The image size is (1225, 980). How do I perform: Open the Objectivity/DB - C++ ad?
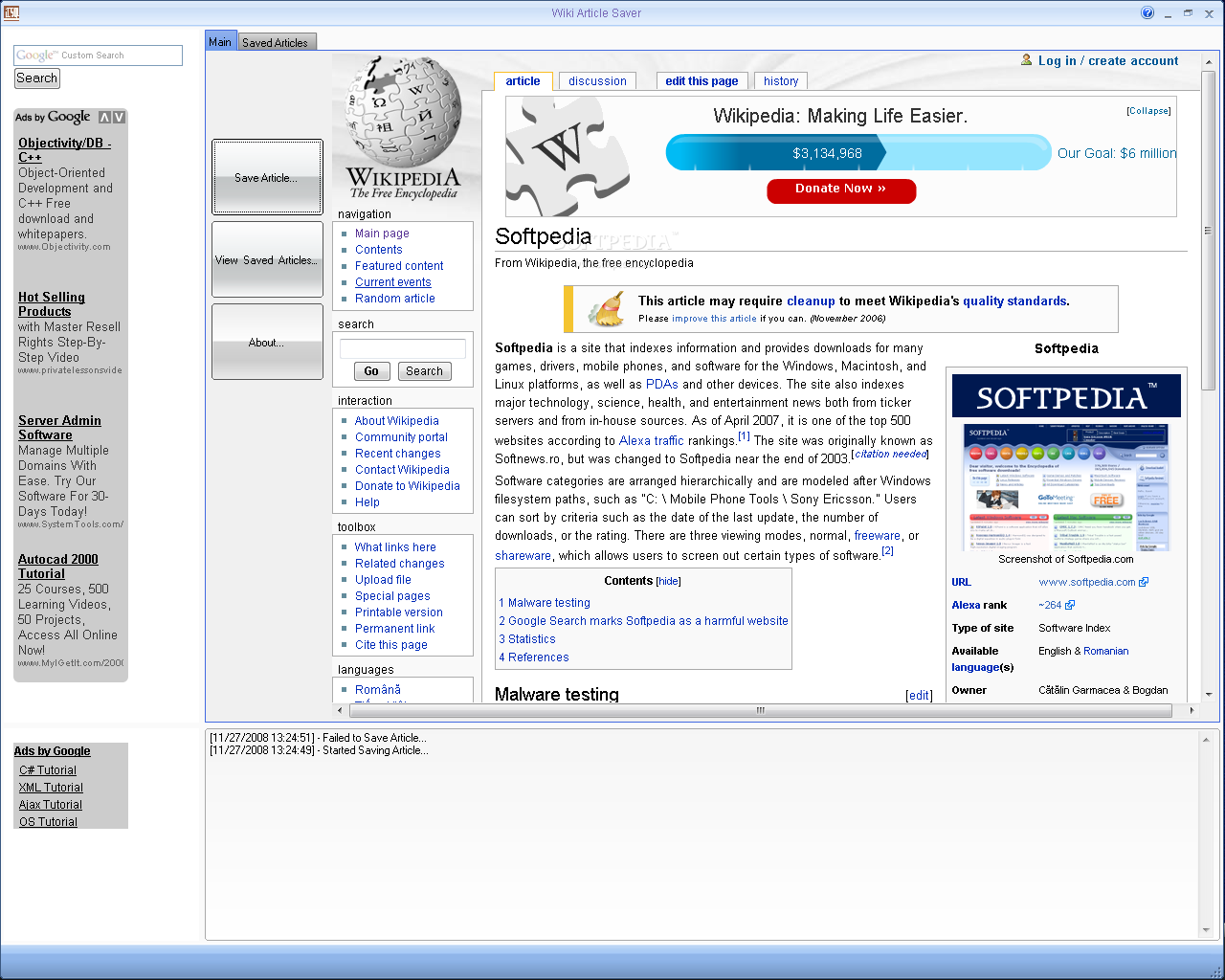64,150
